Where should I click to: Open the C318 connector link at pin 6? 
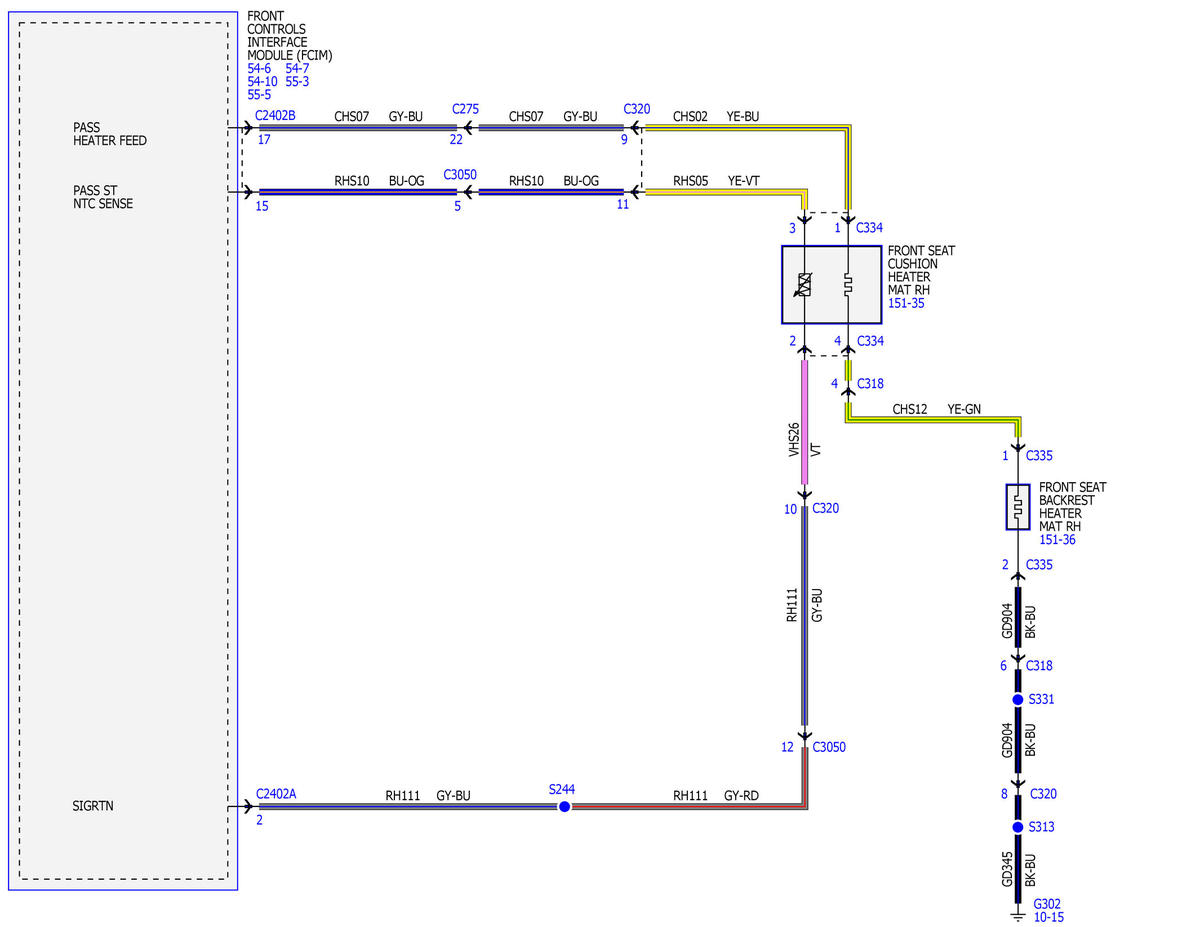pyautogui.click(x=1040, y=665)
